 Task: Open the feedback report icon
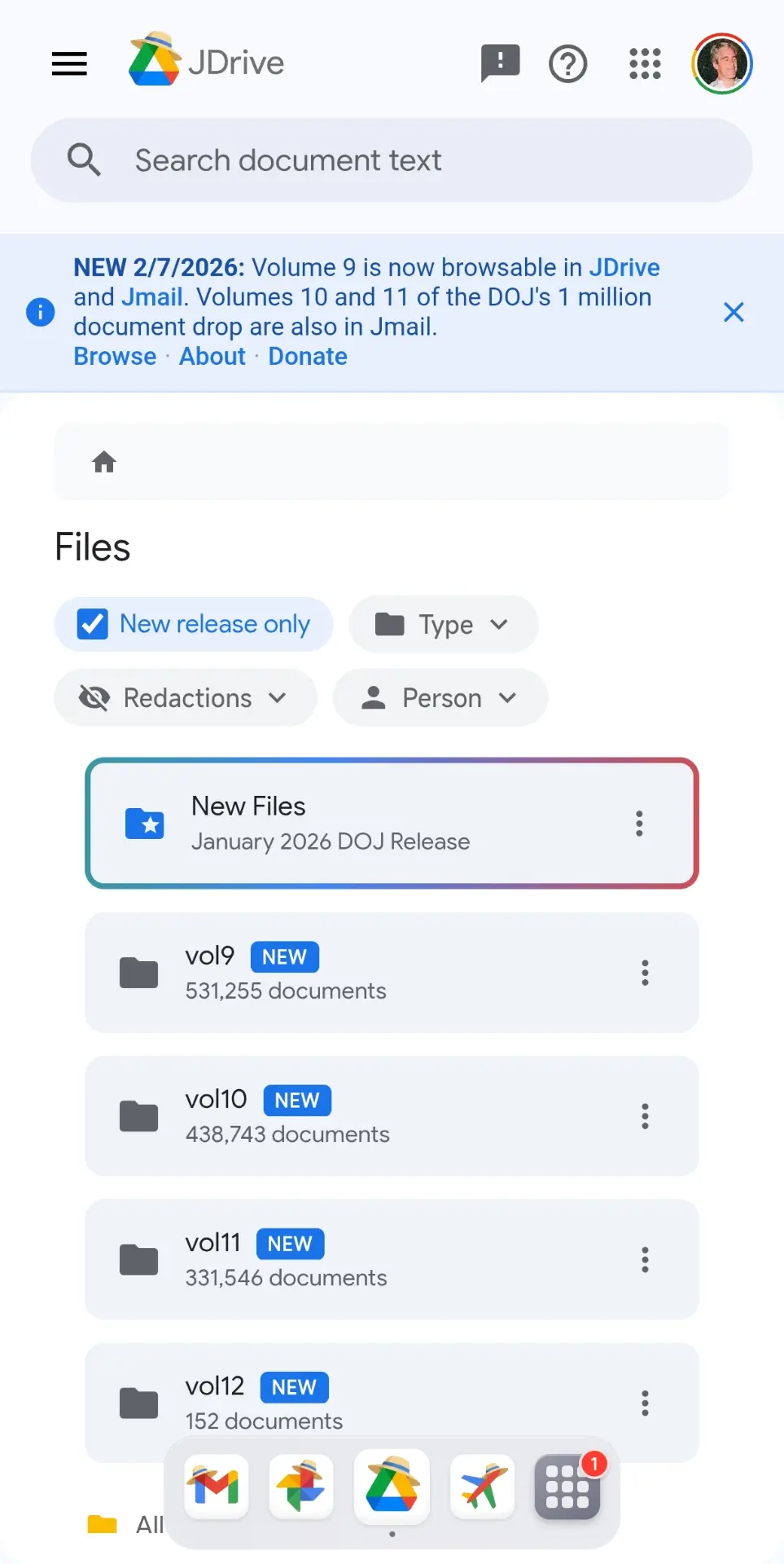pyautogui.click(x=500, y=64)
